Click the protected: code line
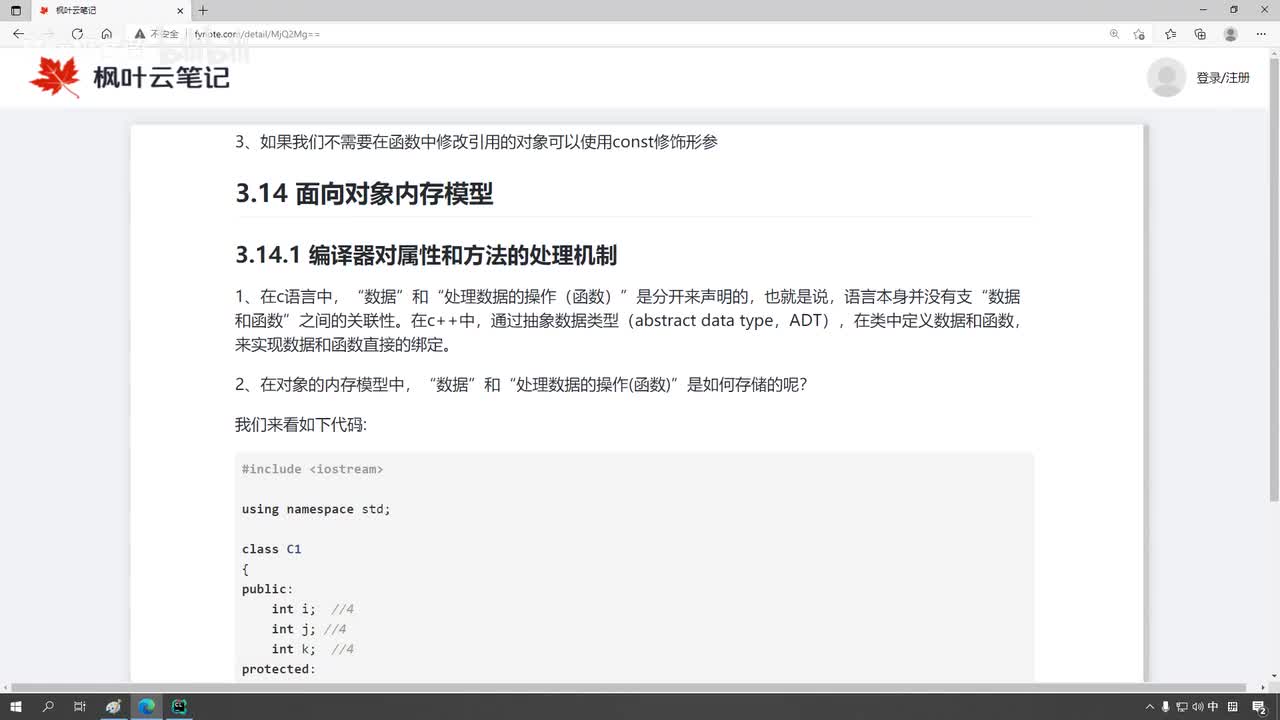1280x720 pixels. tap(279, 669)
